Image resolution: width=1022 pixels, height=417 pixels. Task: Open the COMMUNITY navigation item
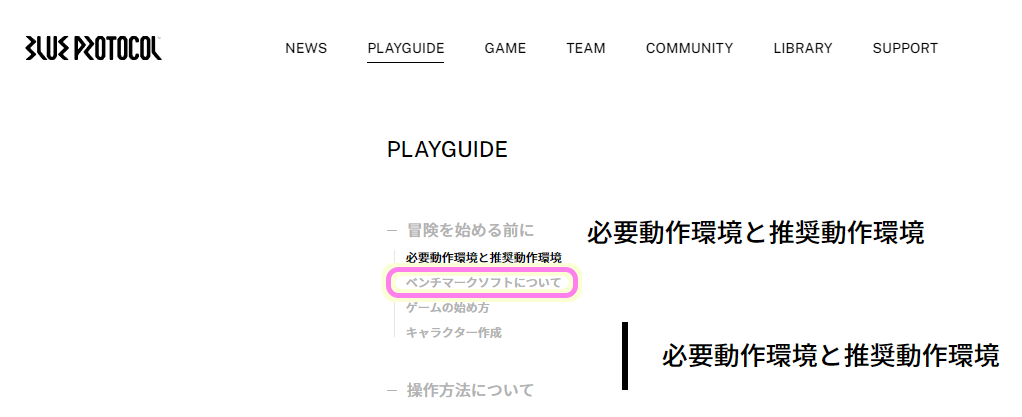690,48
